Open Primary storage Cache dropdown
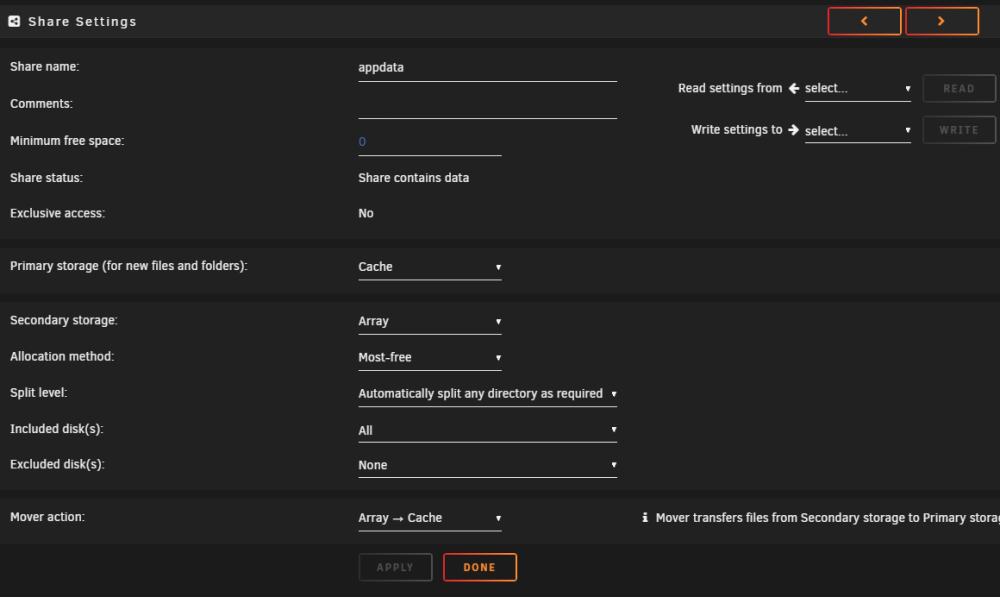The image size is (1000, 597). (430, 267)
